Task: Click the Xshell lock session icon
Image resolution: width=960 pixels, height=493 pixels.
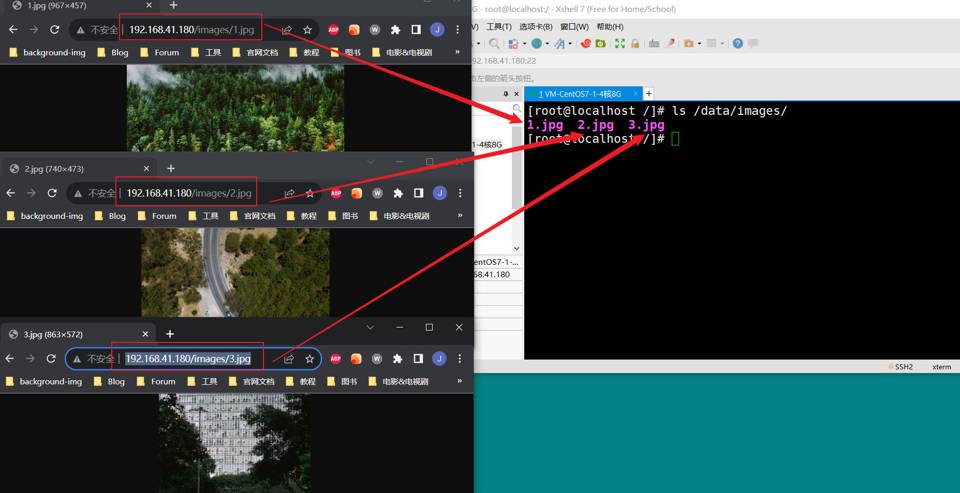Action: click(x=635, y=44)
